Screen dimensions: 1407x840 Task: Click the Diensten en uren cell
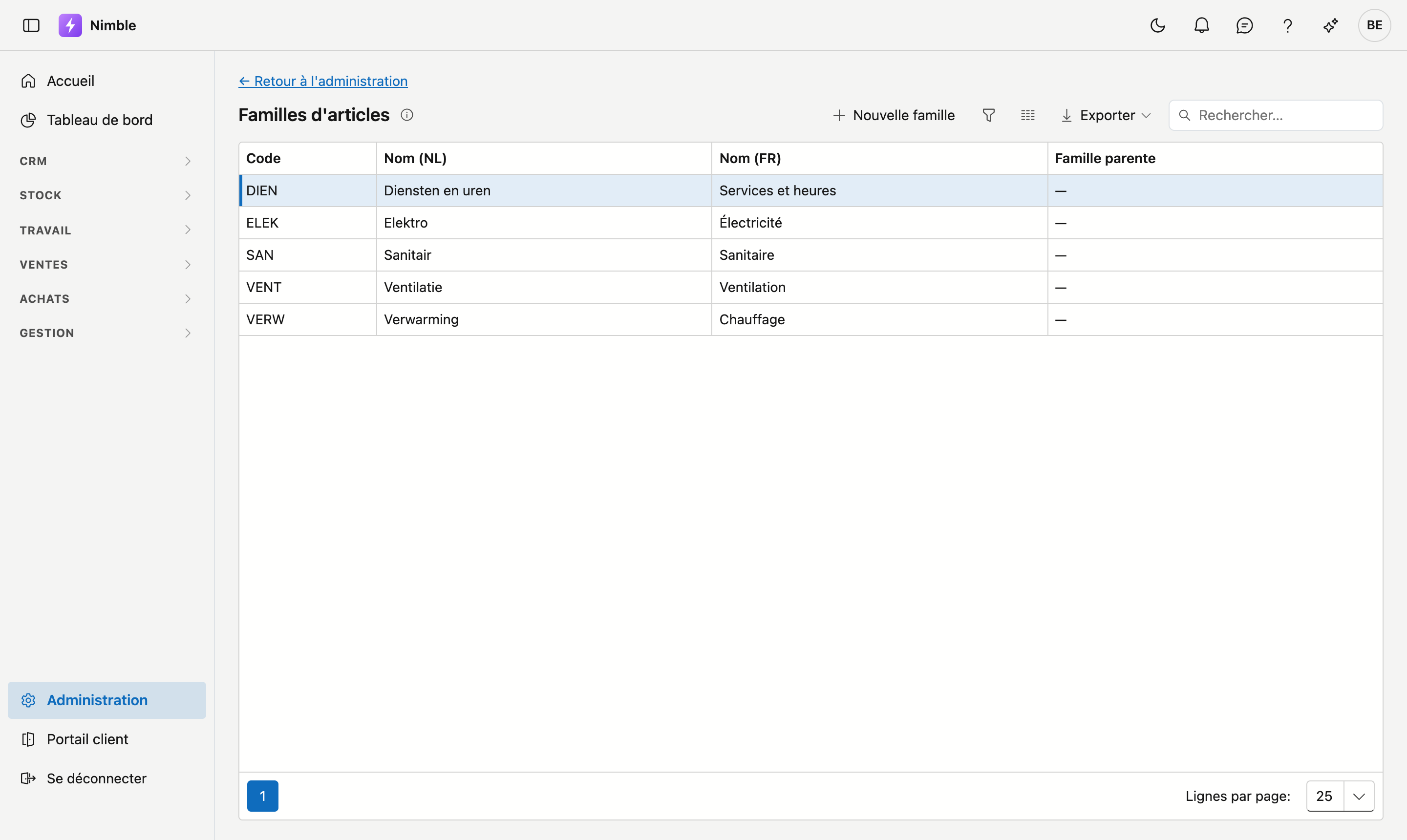point(544,191)
